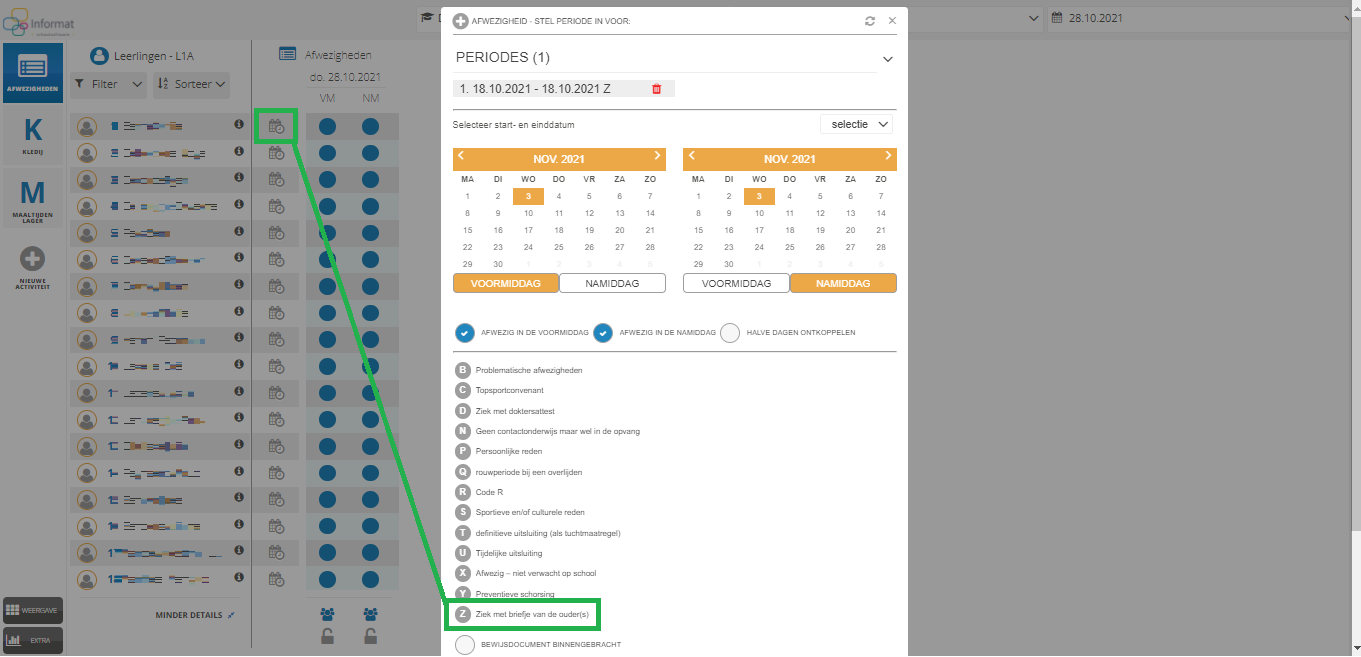Delete the 18.10.2021 period with trash icon
The height and width of the screenshot is (657, 1361).
pos(657,89)
